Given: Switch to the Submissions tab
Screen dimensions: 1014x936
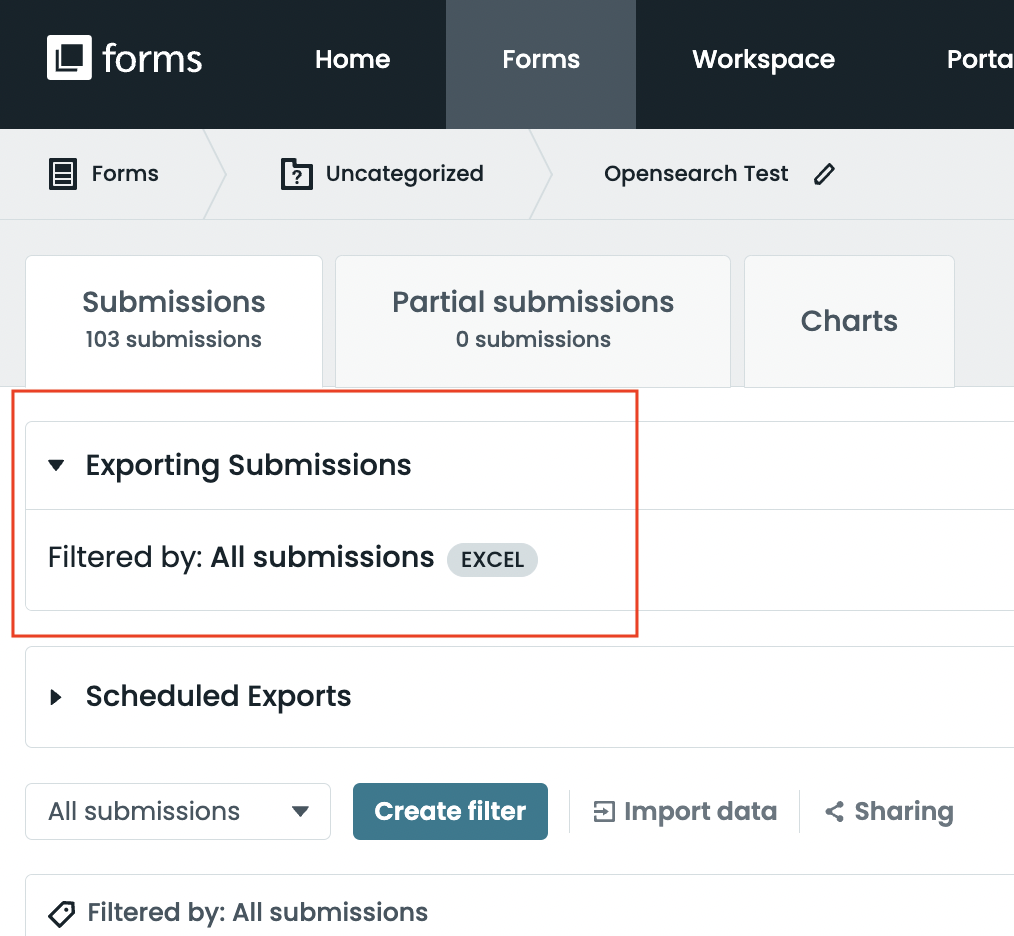Looking at the screenshot, I should coord(174,320).
